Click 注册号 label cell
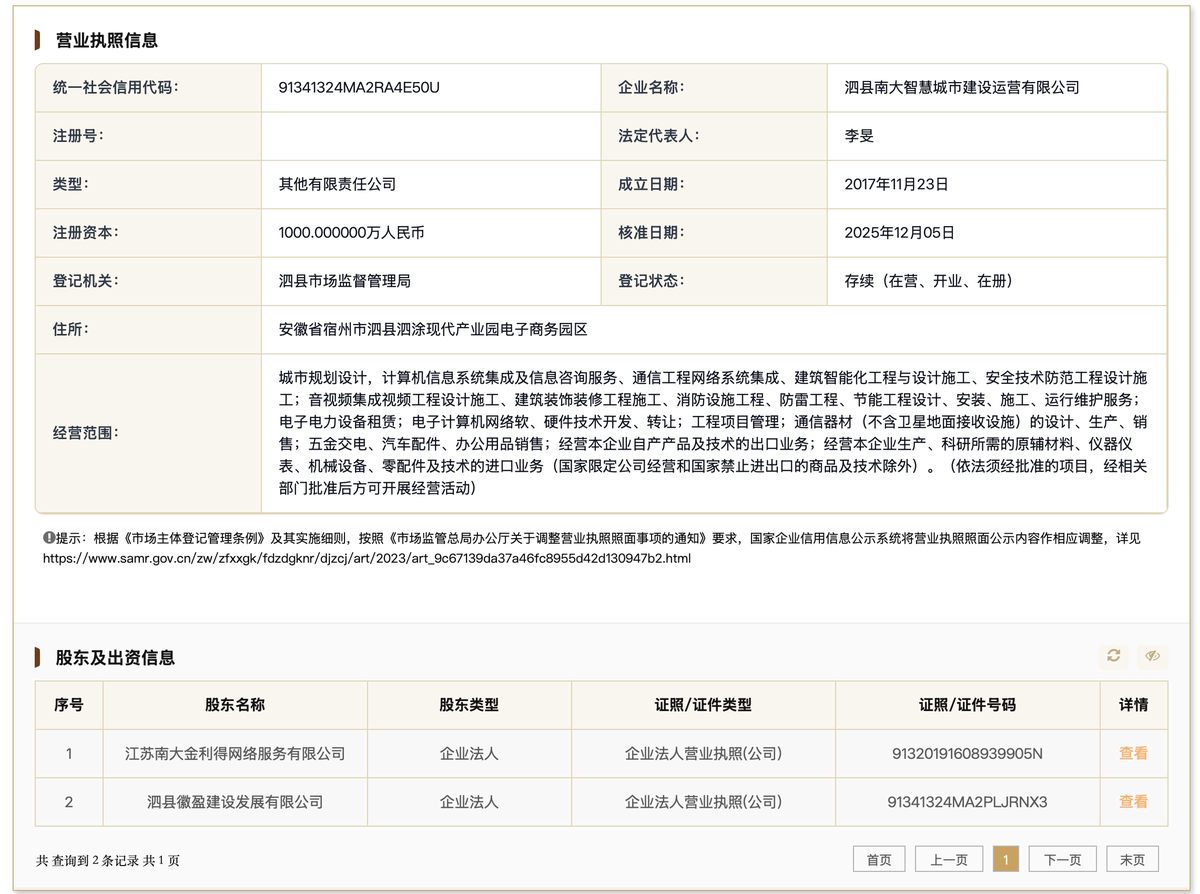 tap(148, 135)
